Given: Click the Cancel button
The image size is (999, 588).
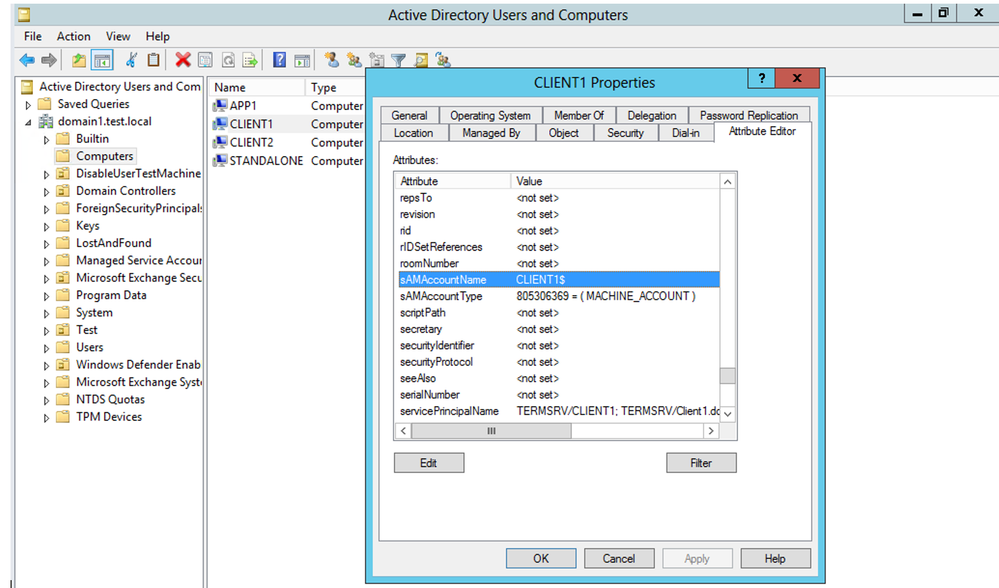Looking at the screenshot, I should click(x=619, y=558).
